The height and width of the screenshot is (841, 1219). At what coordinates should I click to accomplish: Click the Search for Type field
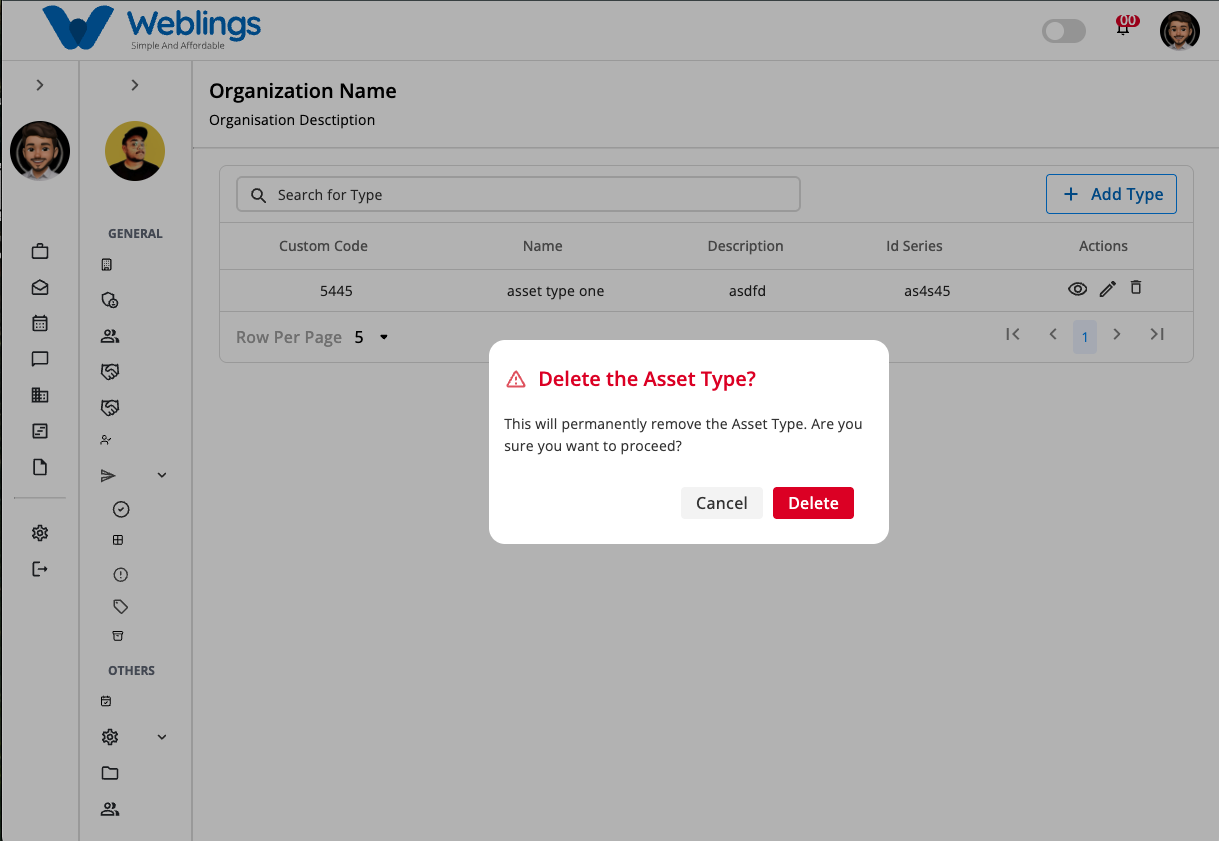[518, 195]
